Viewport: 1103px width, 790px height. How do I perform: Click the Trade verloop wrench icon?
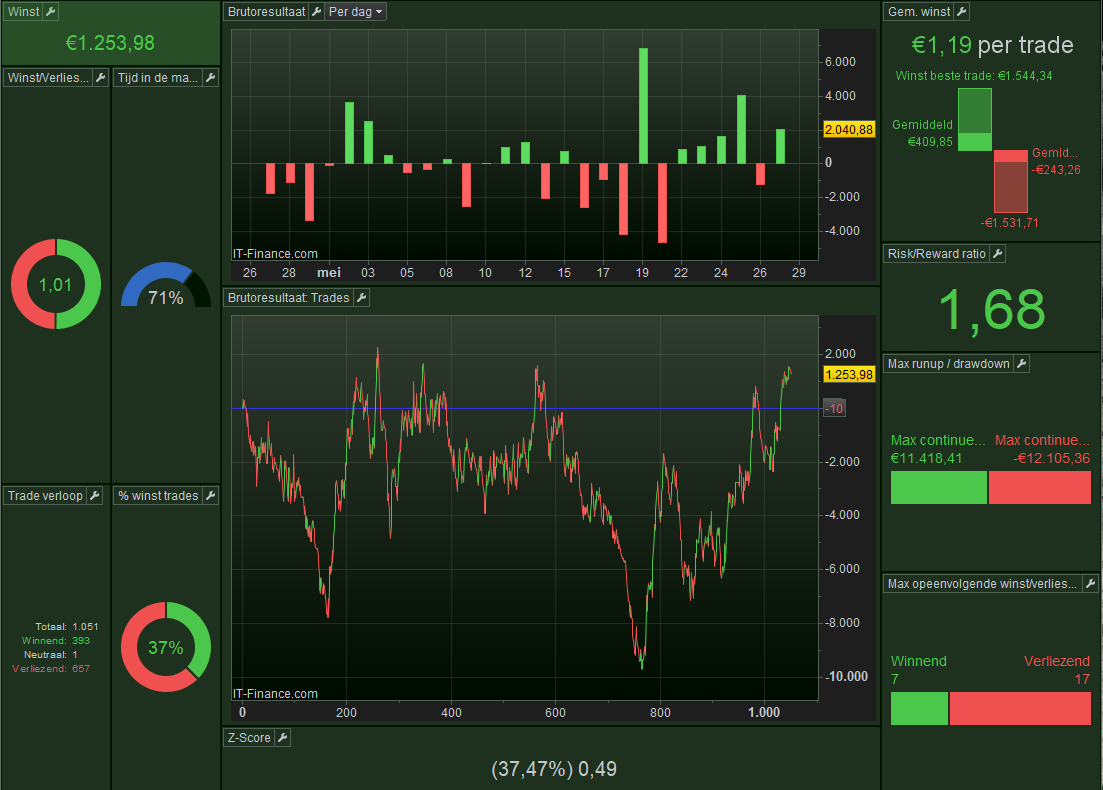click(x=94, y=495)
